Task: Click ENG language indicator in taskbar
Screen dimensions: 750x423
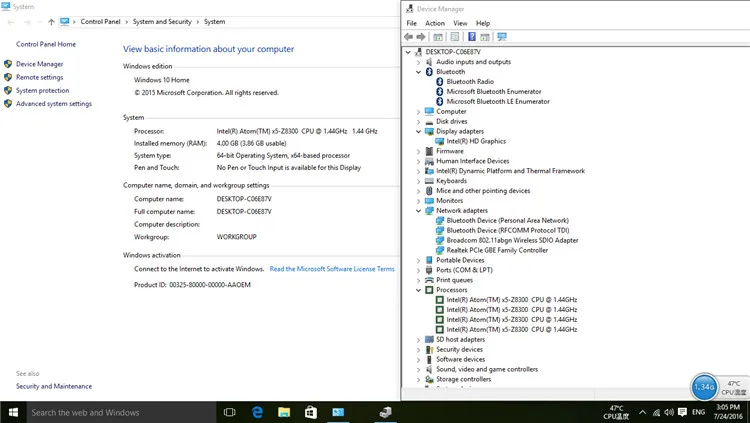Action: coord(698,412)
